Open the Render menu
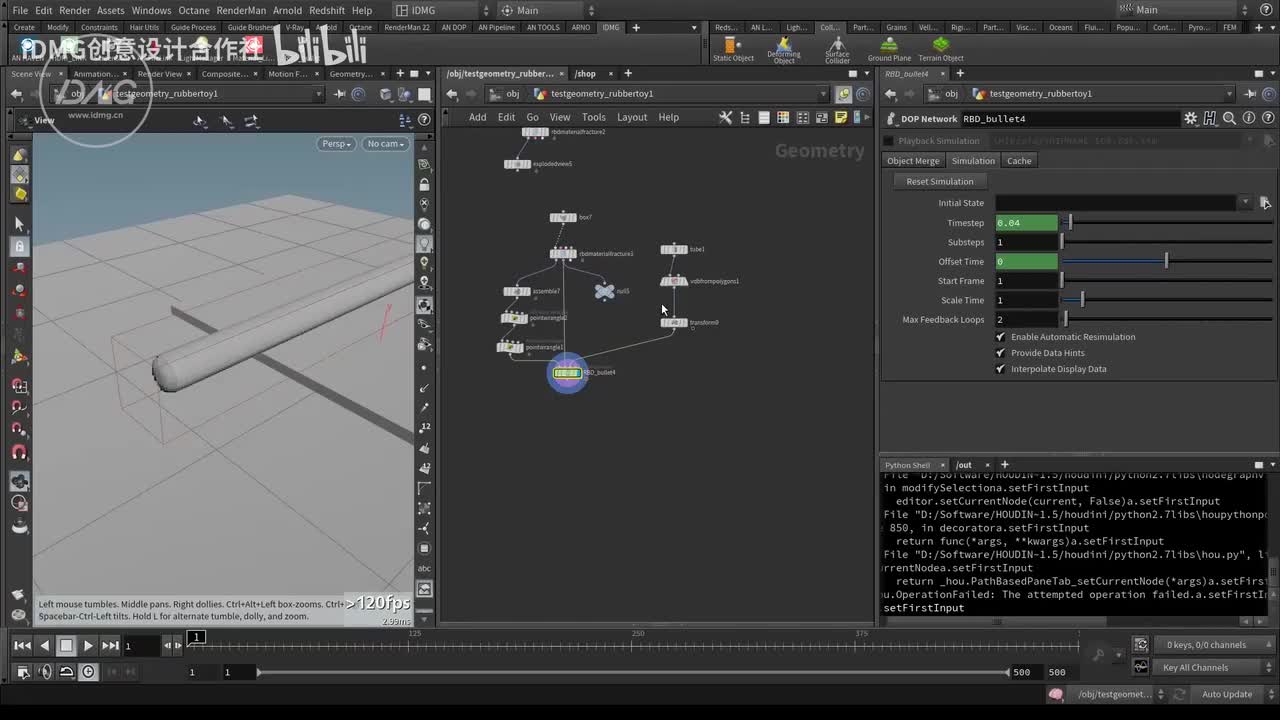 point(75,10)
